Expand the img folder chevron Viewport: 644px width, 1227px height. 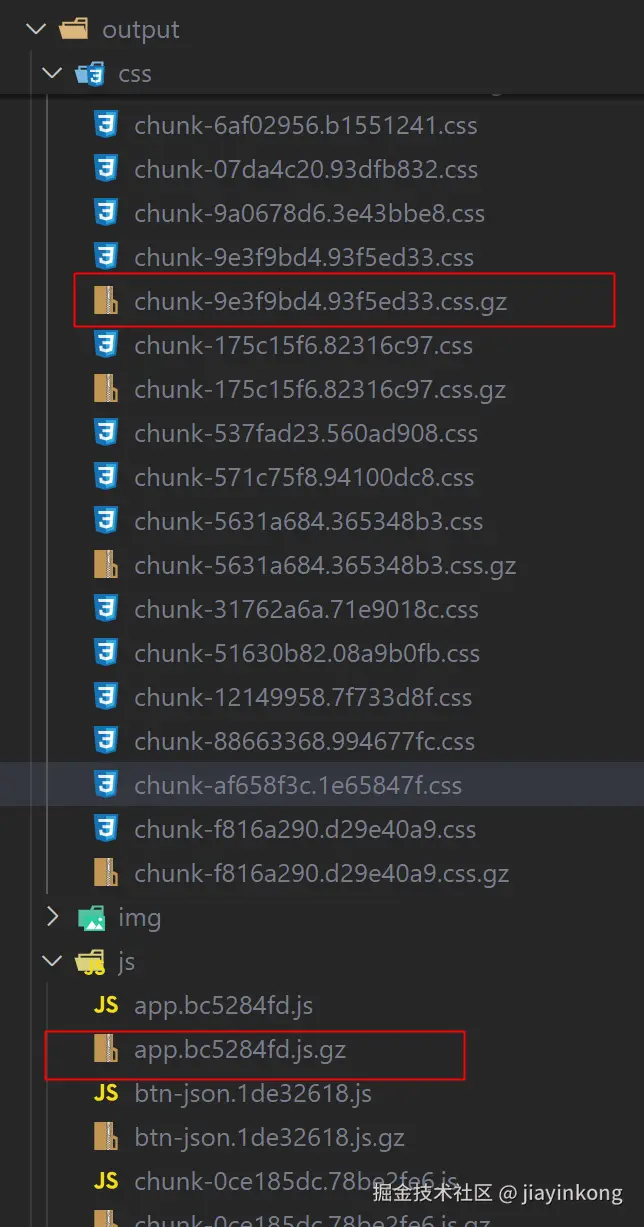click(52, 917)
